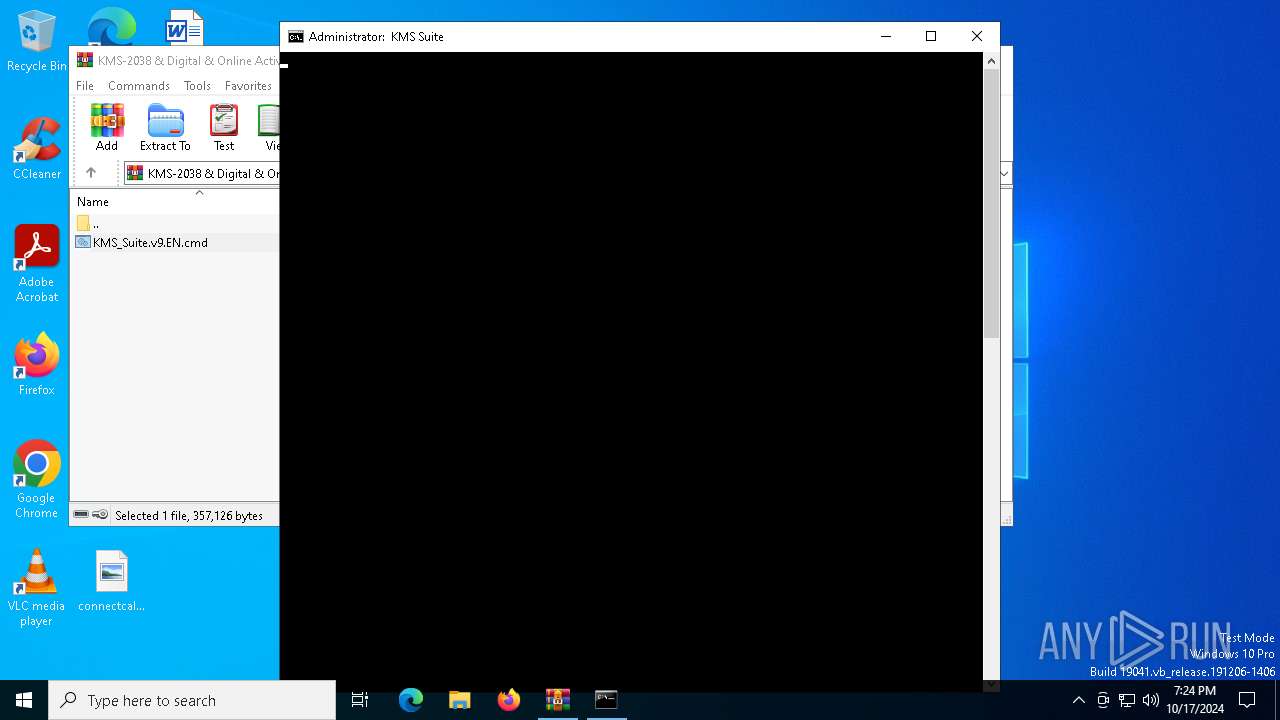
Task: Click the WinRAR title bar books icon
Action: click(85, 60)
